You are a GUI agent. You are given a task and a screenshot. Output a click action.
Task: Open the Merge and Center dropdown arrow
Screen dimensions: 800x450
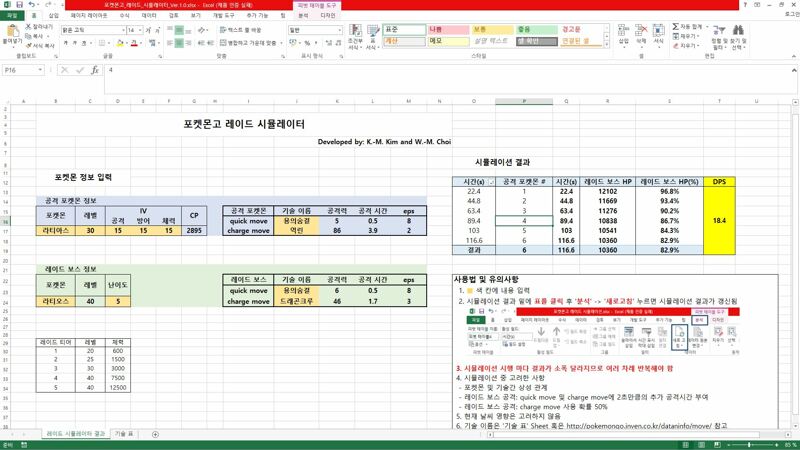point(281,43)
